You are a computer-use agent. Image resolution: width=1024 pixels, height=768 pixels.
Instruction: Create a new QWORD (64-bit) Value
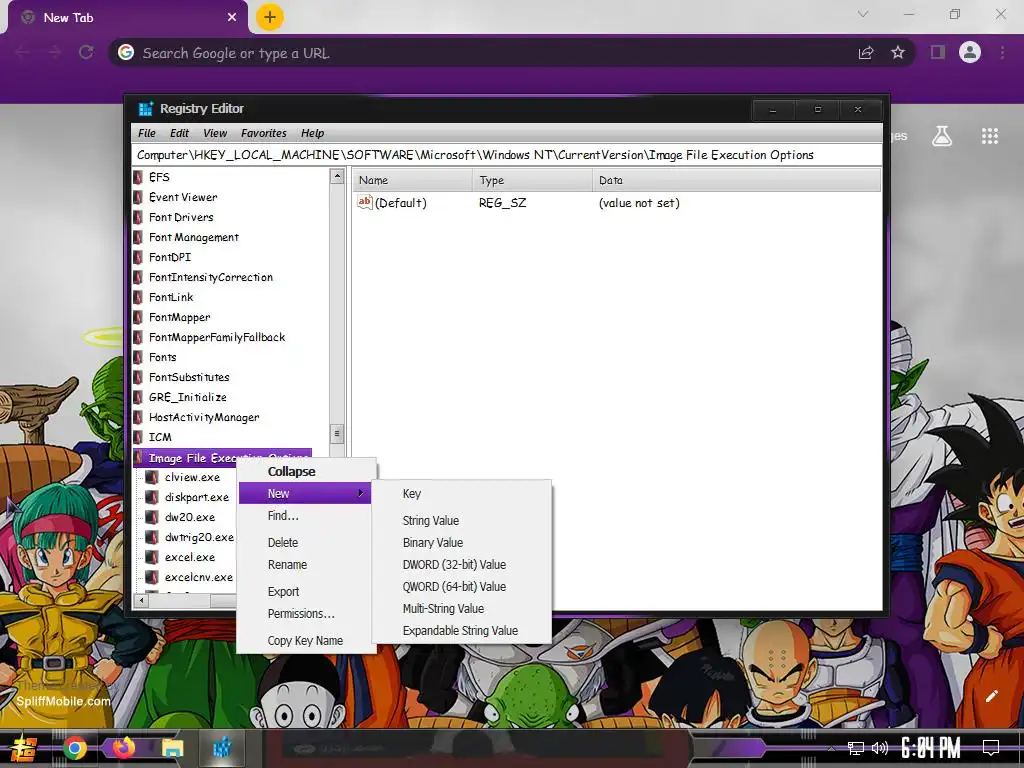[462, 586]
